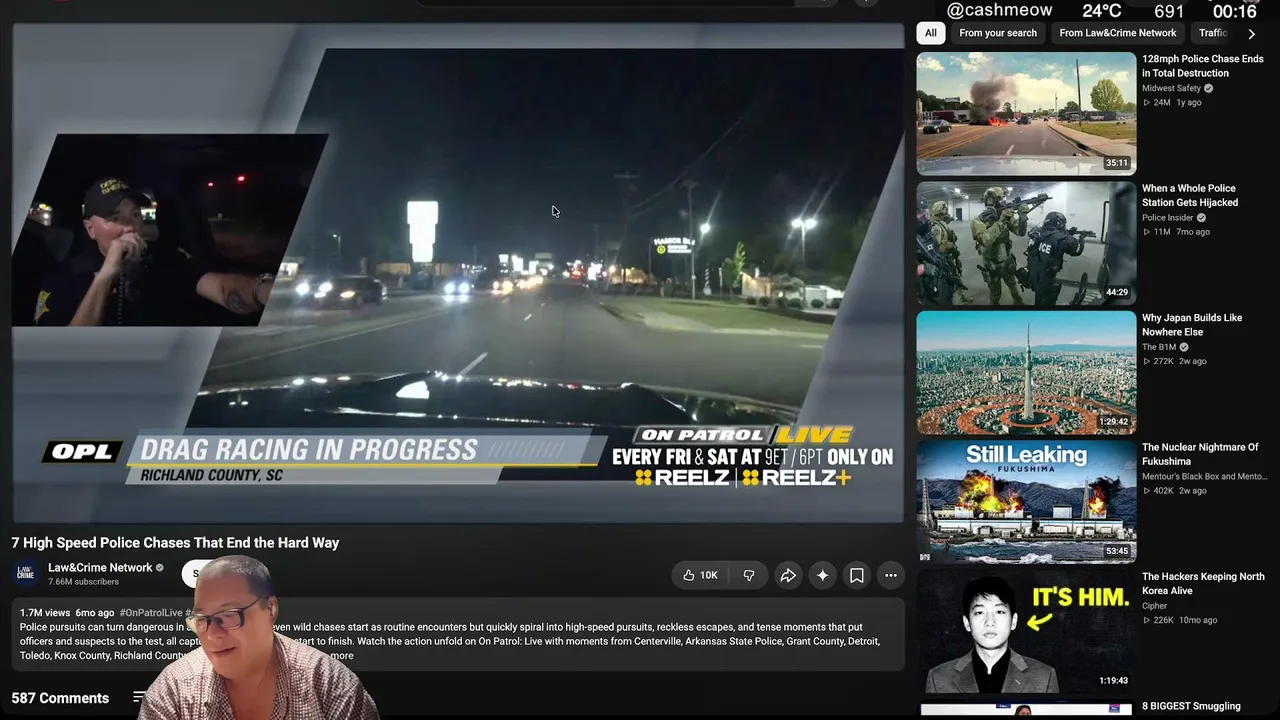
Task: Click the #OnPatrolLive hashtag
Action: coord(151,612)
